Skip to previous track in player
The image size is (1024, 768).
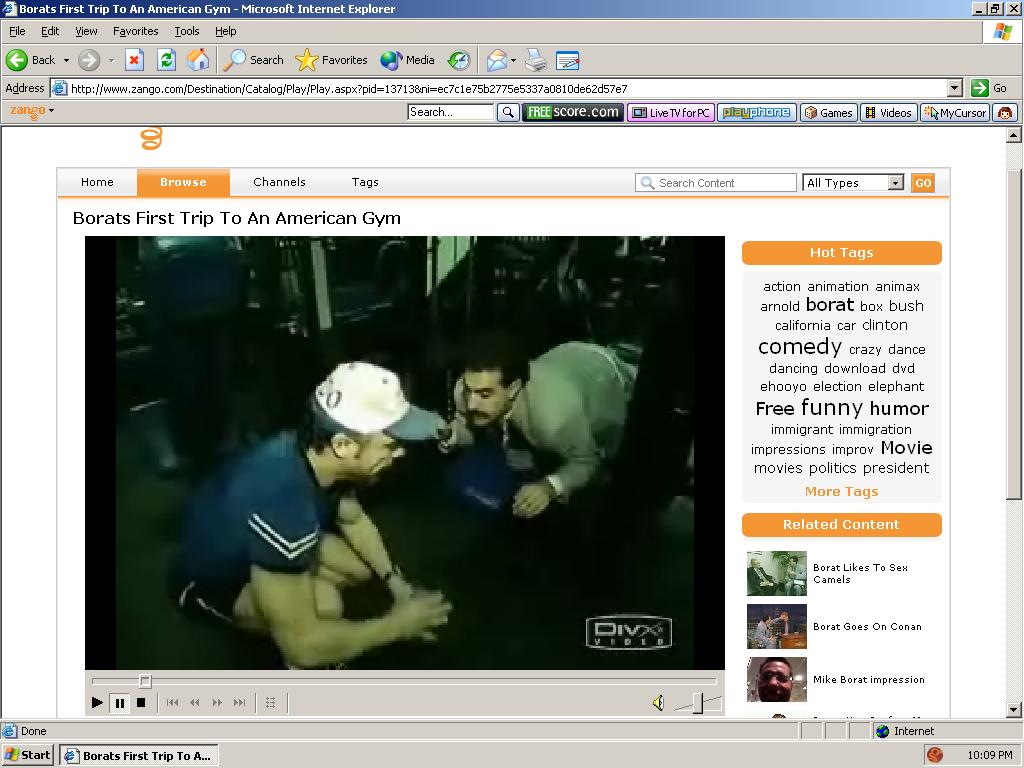tap(172, 703)
